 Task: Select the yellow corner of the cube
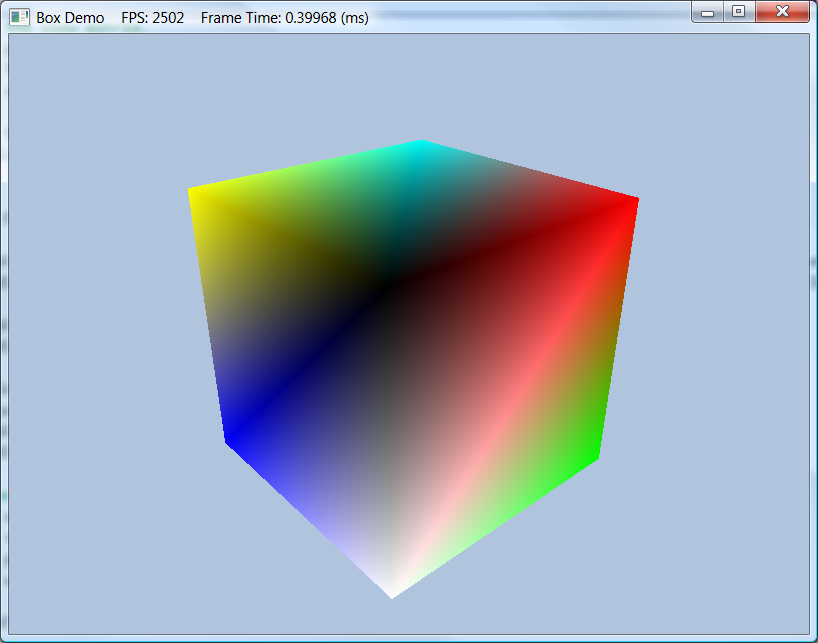coord(194,192)
